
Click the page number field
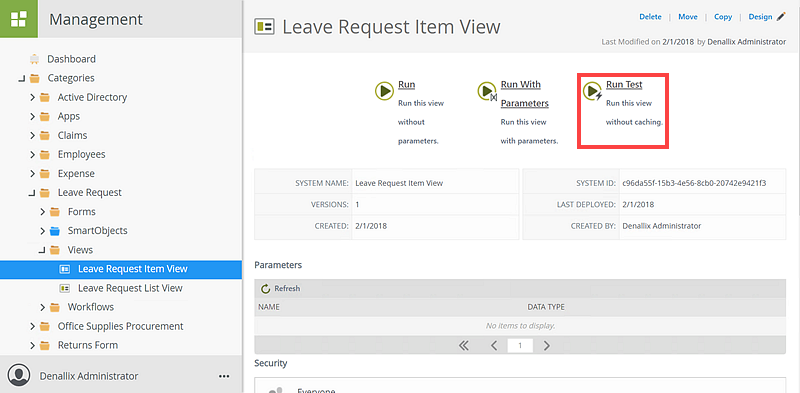point(520,346)
